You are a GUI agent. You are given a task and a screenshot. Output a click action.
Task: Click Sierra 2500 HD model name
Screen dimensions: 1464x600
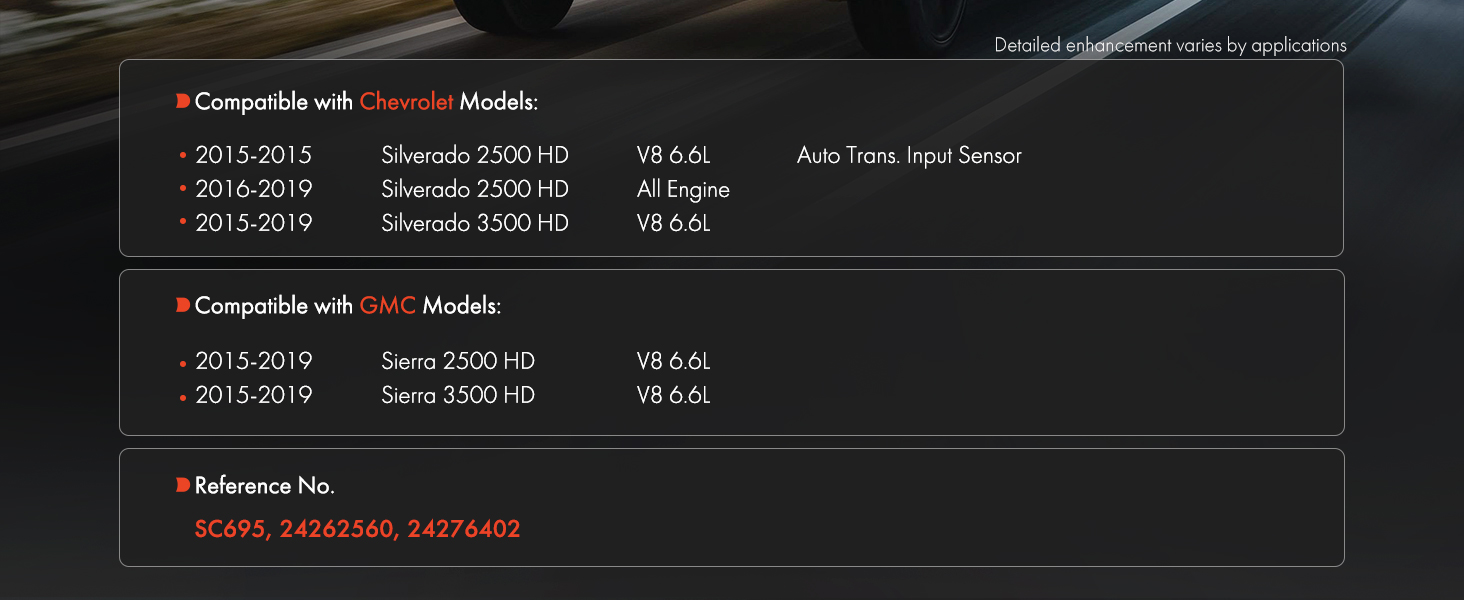[458, 361]
